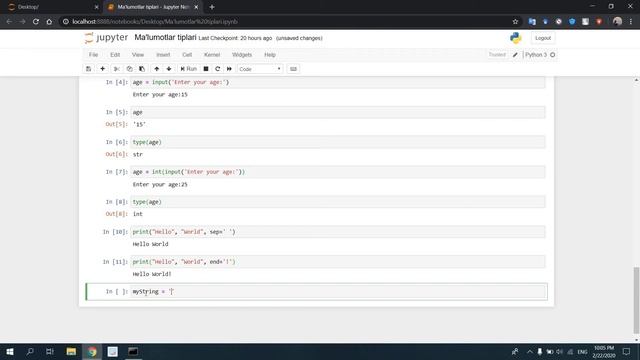Open the command palette keyboard icon
The width and height of the screenshot is (640, 360).
tap(293, 69)
